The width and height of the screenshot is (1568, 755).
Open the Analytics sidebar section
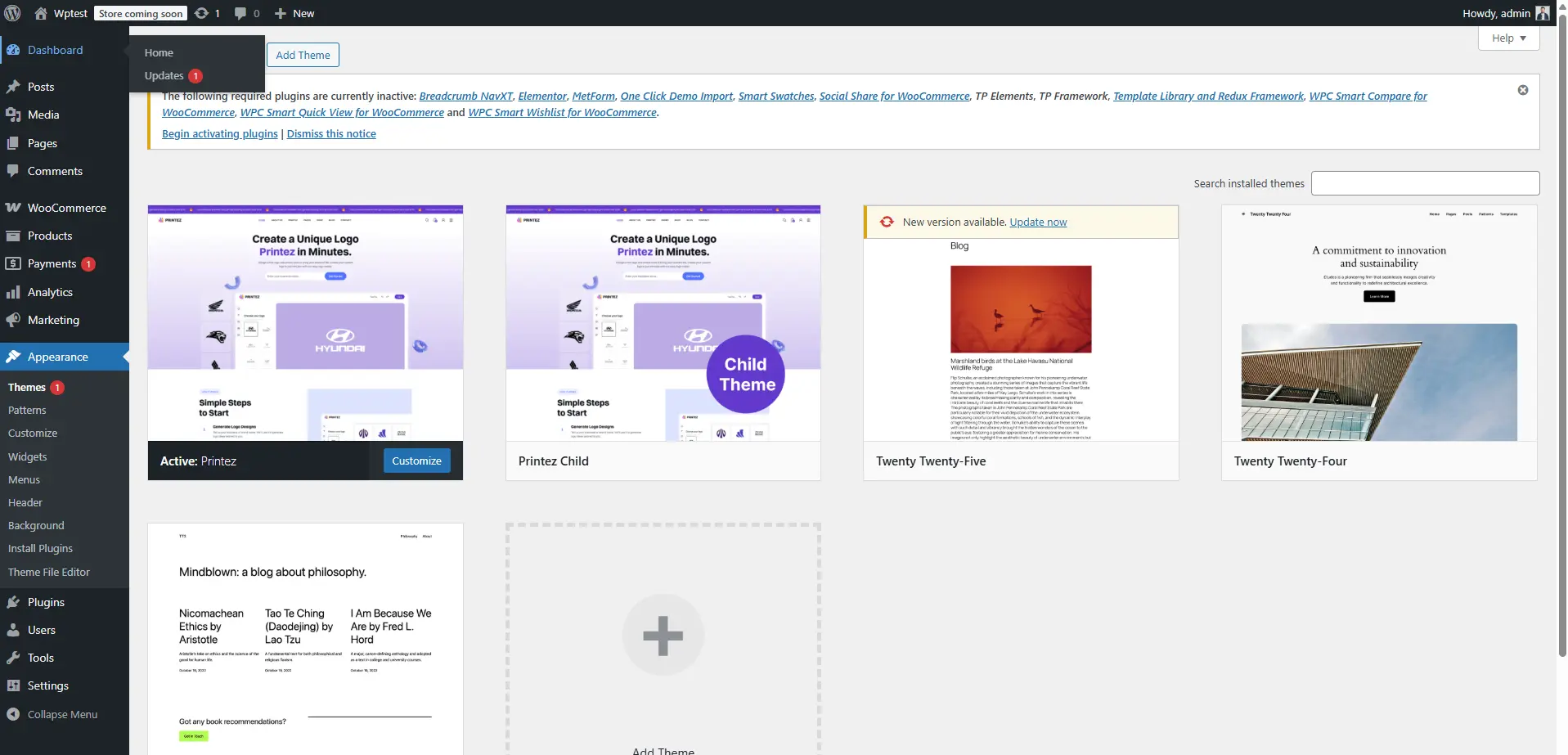(50, 292)
